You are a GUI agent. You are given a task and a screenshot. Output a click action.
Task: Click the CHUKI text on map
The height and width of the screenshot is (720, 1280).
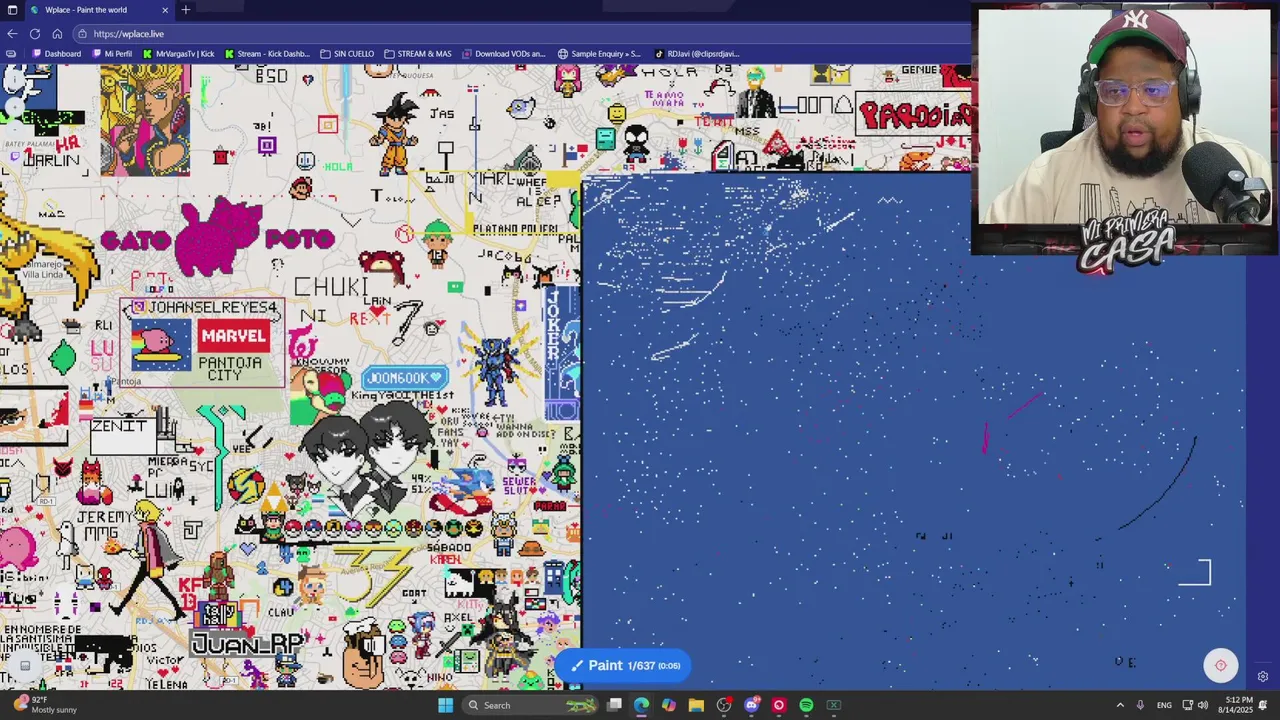click(331, 287)
